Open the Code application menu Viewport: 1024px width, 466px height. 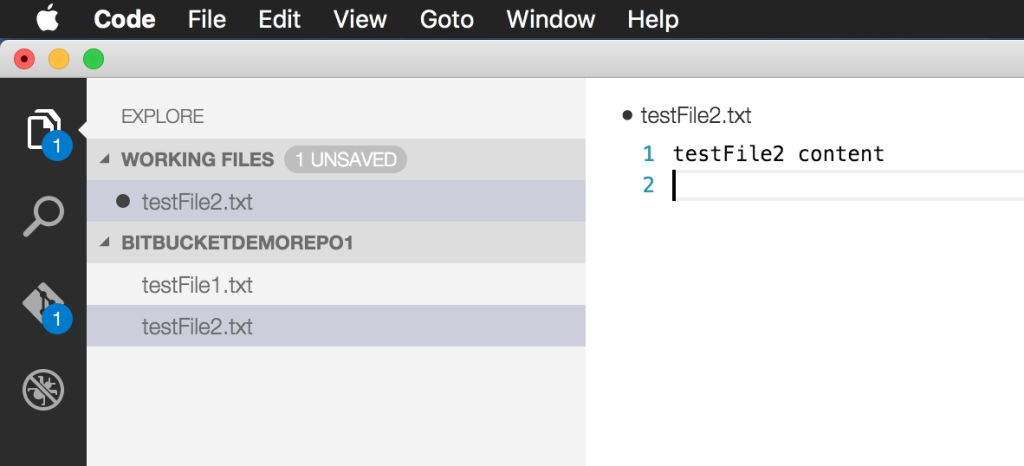124,19
